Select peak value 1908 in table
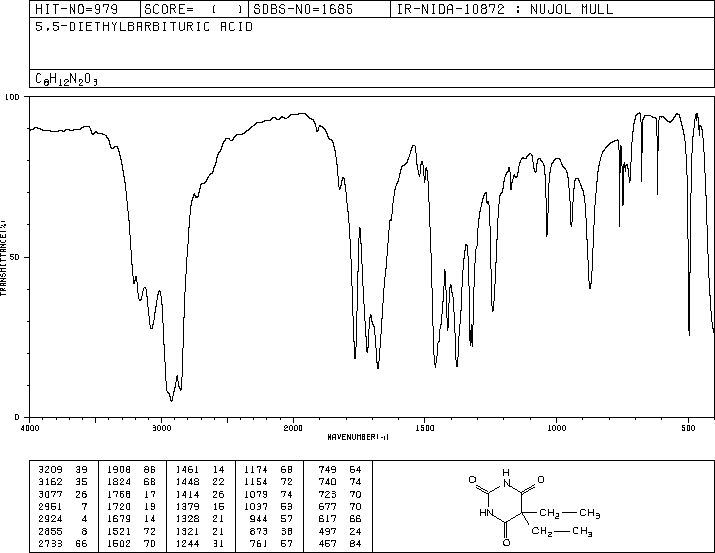 (x=119, y=470)
